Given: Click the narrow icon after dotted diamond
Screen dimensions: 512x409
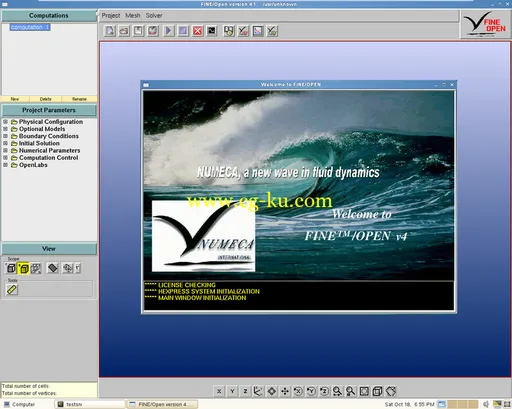Looking at the screenshot, I should [78, 268].
